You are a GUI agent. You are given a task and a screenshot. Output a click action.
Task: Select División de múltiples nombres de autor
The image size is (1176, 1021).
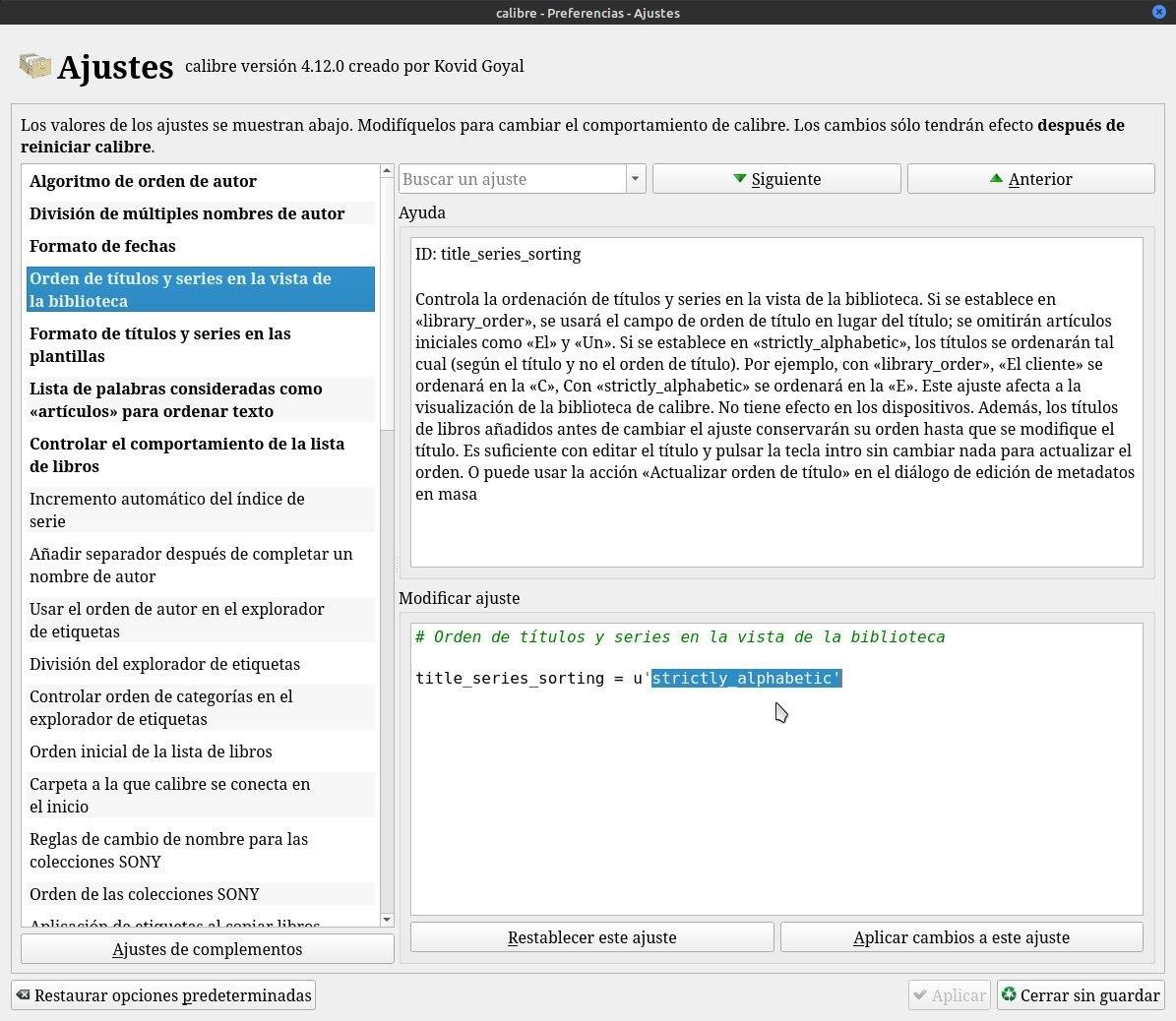click(x=200, y=213)
